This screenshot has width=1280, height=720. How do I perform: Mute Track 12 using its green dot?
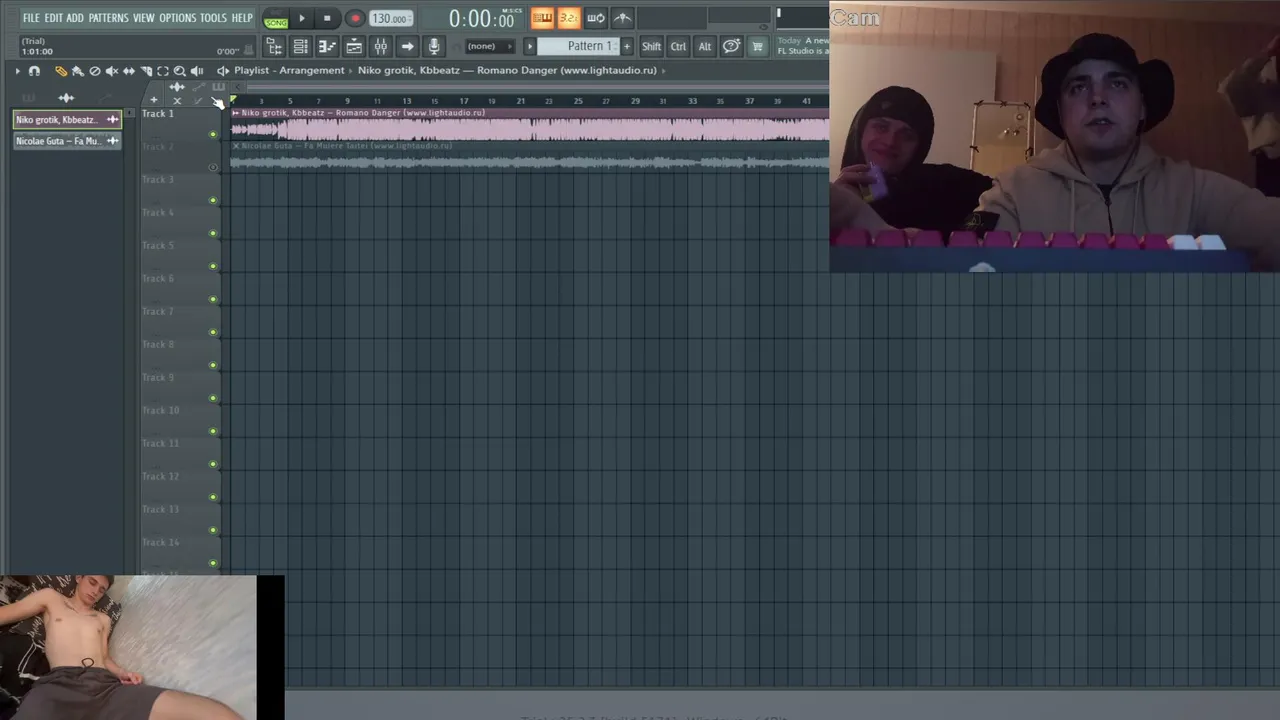(213, 497)
